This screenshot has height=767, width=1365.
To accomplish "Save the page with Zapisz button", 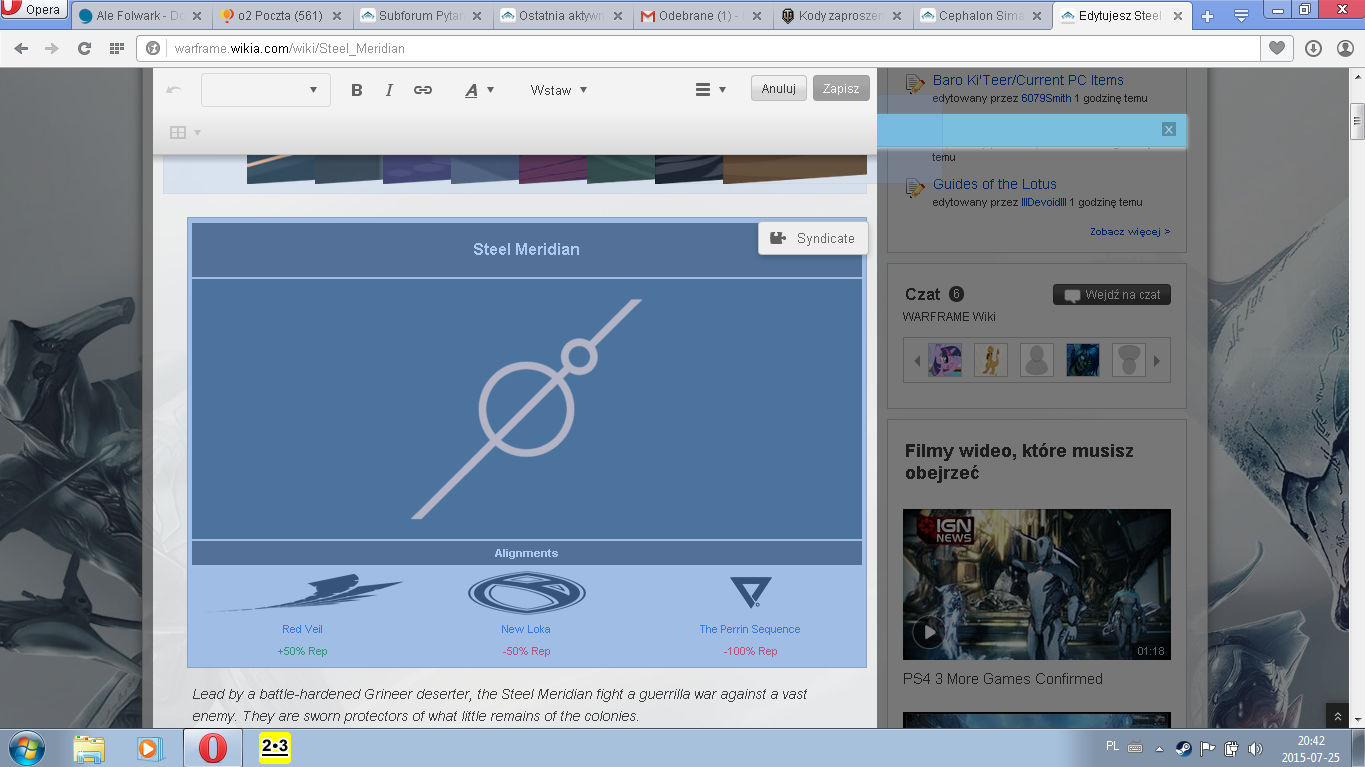I will pyautogui.click(x=841, y=88).
